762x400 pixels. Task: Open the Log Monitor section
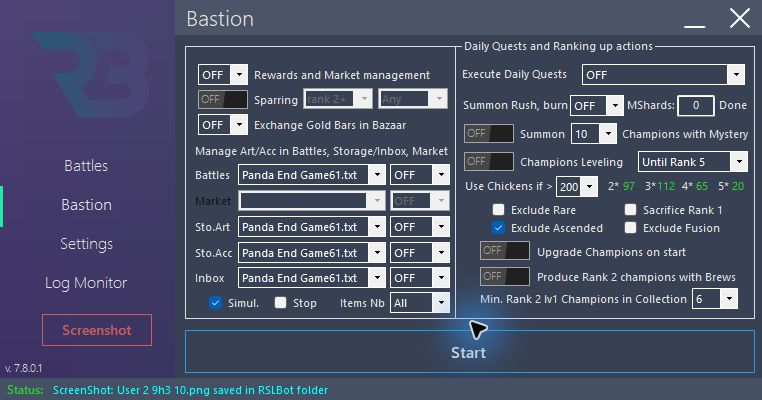[x=86, y=282]
